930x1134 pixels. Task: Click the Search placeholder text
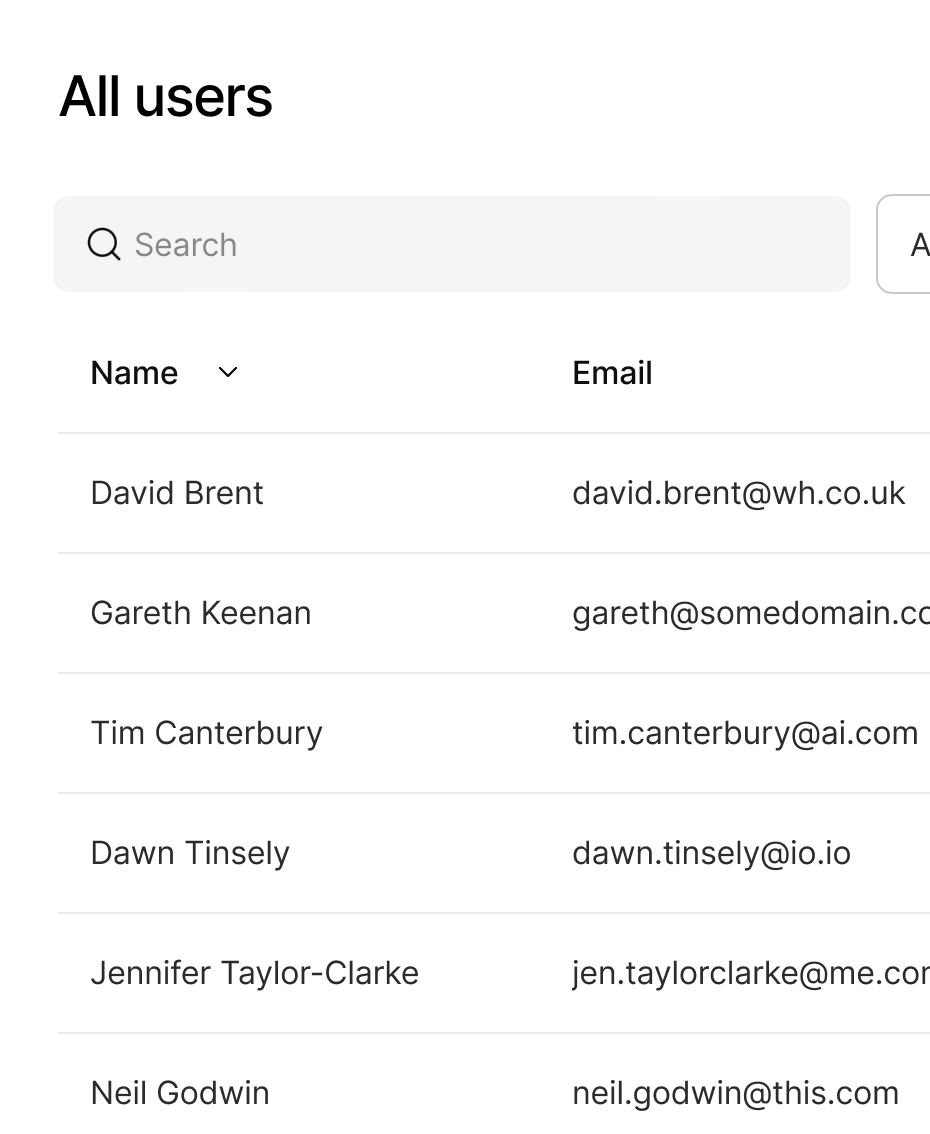pos(186,245)
